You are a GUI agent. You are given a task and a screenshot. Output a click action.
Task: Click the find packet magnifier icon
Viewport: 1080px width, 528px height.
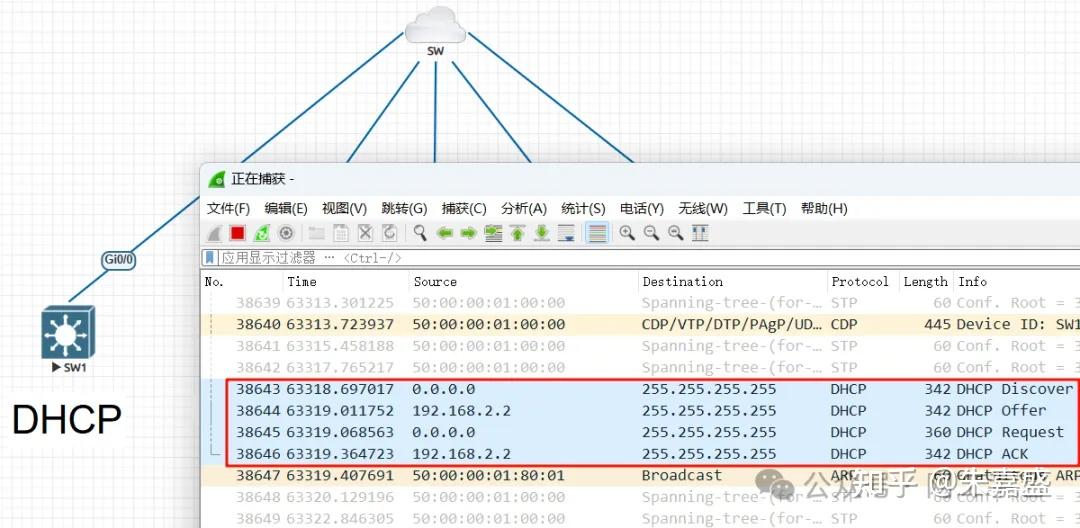[420, 233]
